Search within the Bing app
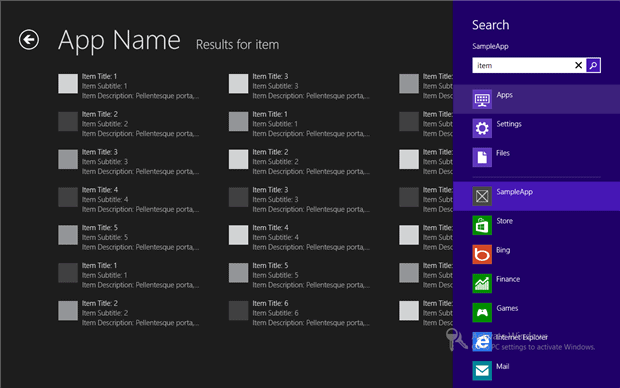 pos(536,254)
